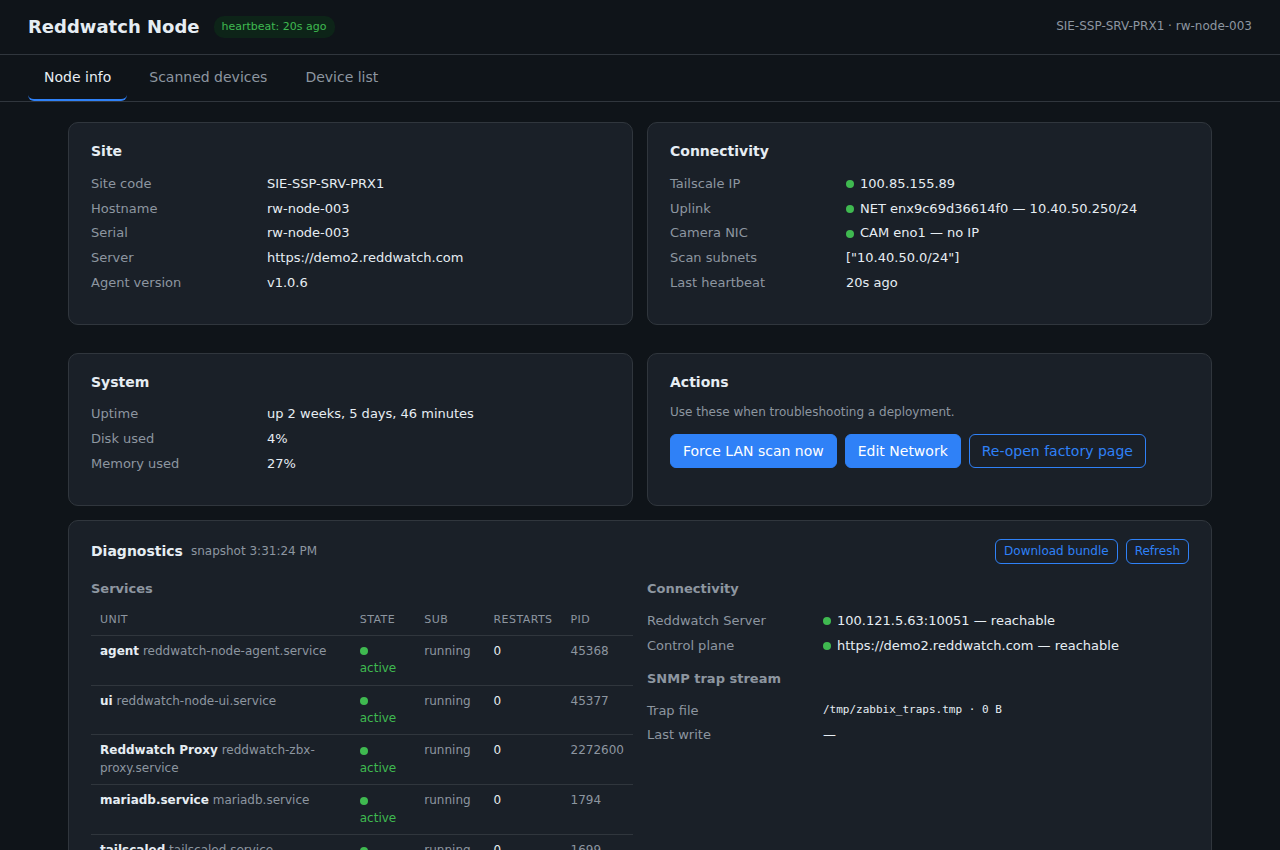Click PID 1794 in the mariadb row
Image resolution: width=1280 pixels, height=850 pixels.
click(x=585, y=800)
